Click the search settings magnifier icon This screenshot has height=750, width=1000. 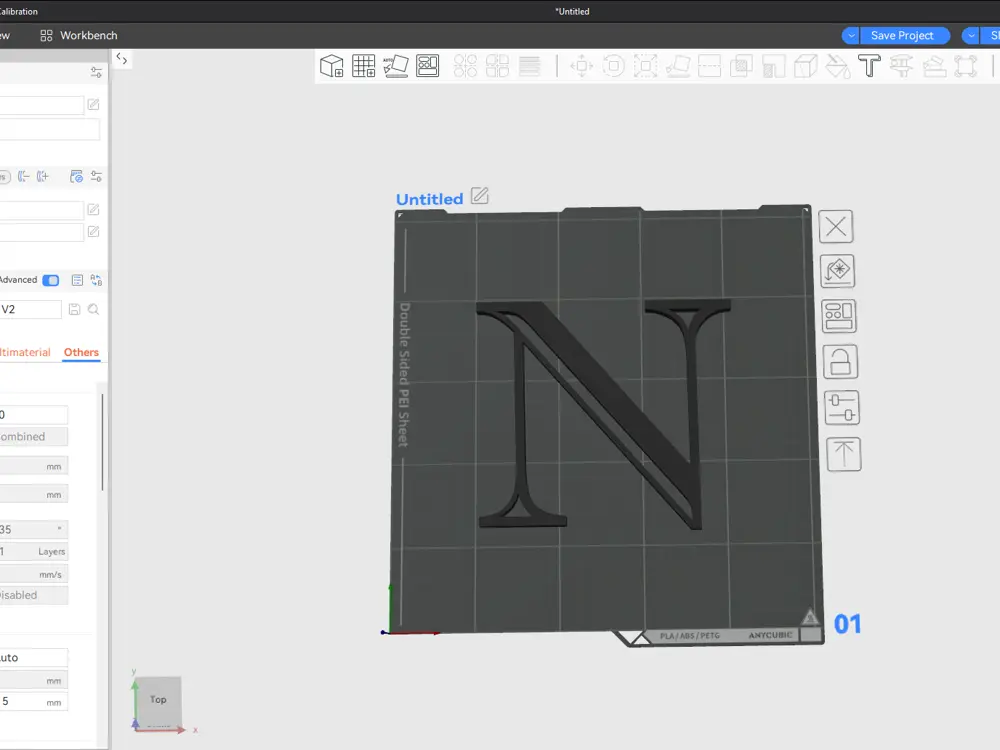[94, 309]
